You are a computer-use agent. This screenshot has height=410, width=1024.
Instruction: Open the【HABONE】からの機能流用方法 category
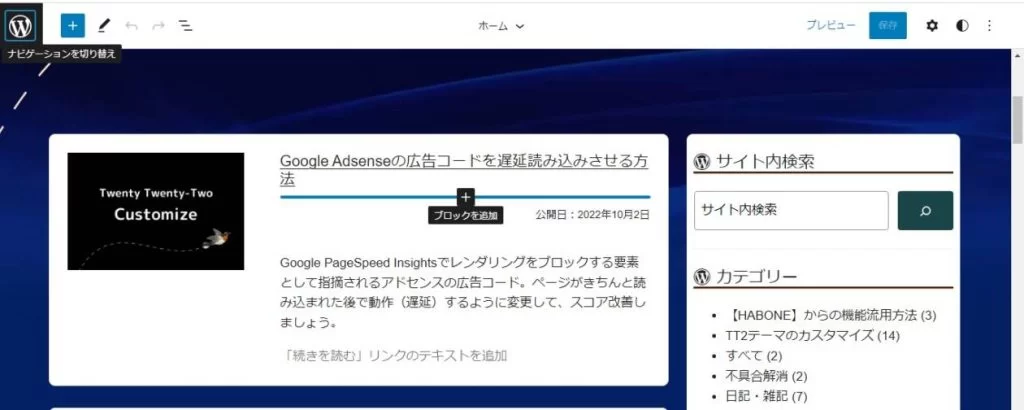pyautogui.click(x=822, y=315)
